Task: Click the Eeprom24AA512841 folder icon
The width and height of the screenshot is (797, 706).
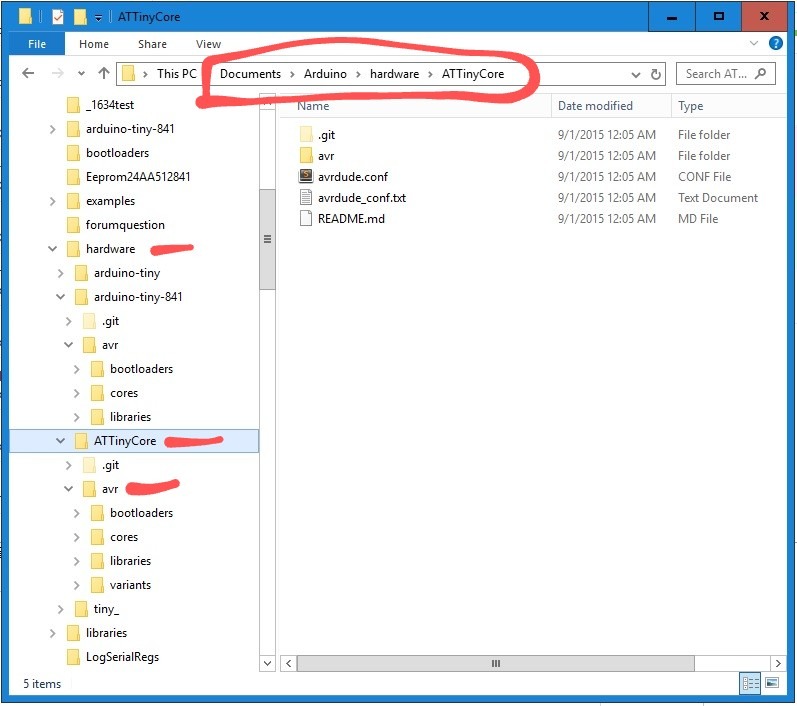Action: tap(73, 177)
